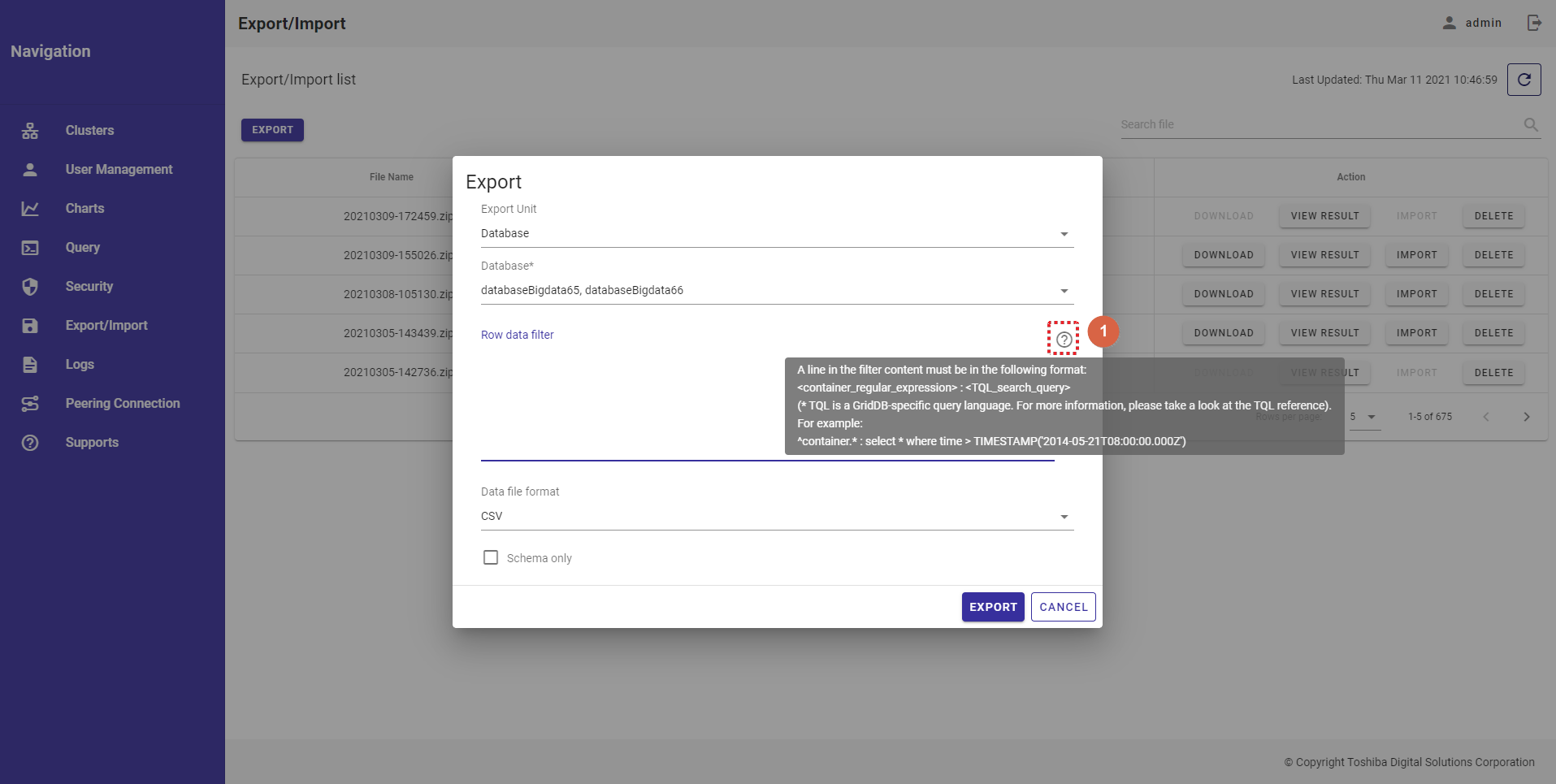Go to next page of the list

(x=1527, y=417)
